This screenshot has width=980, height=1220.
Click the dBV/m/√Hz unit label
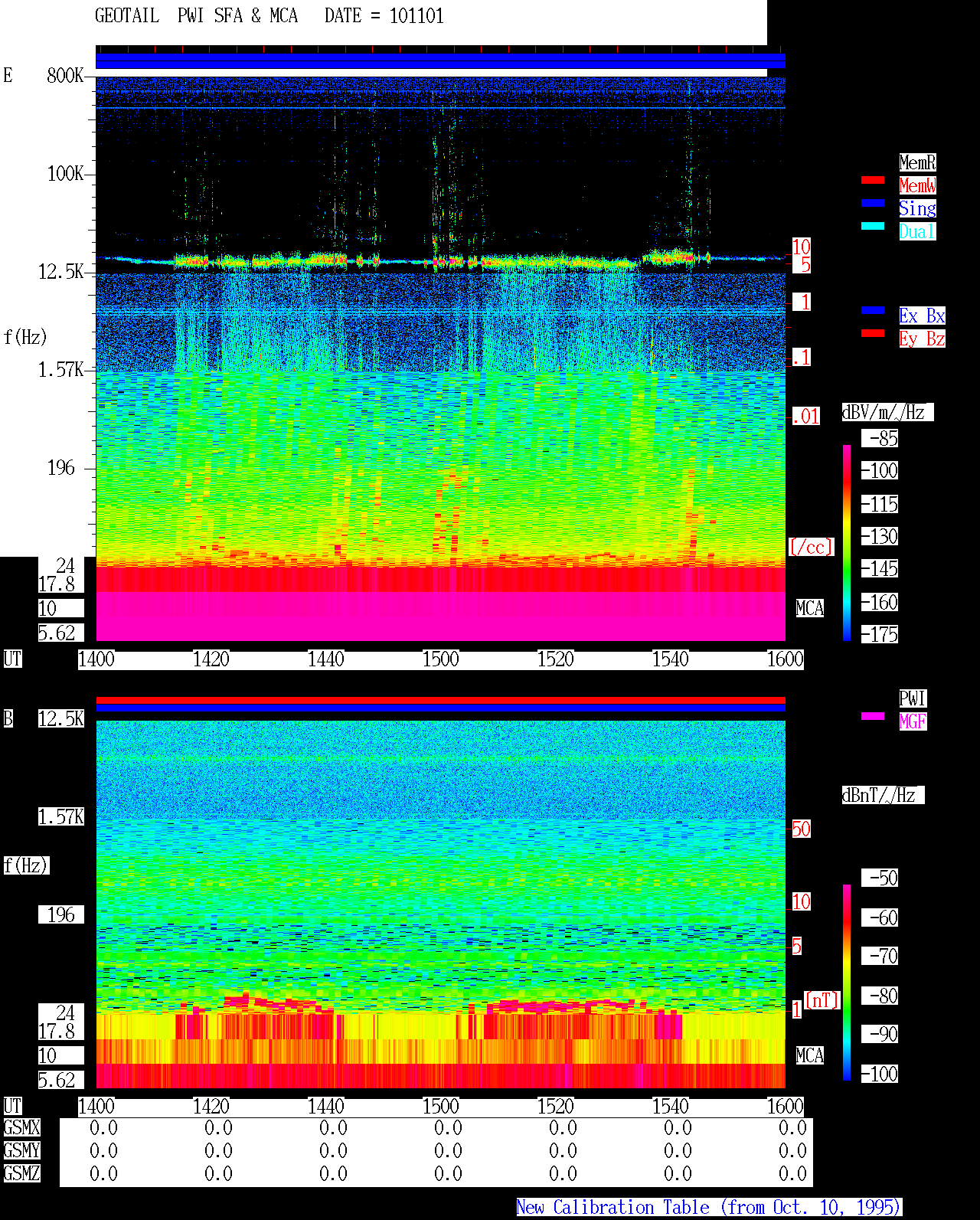point(887,412)
